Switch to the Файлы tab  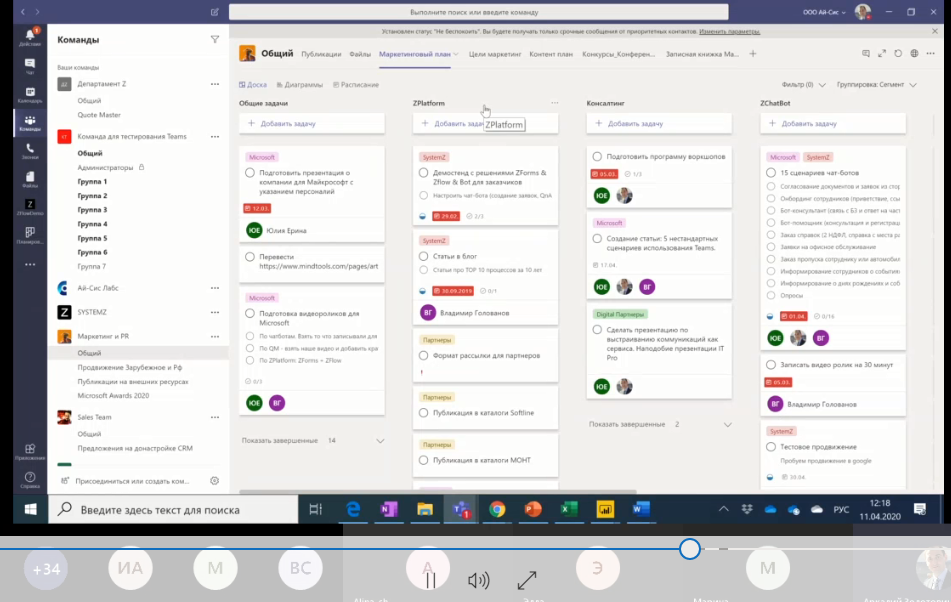[x=360, y=54]
